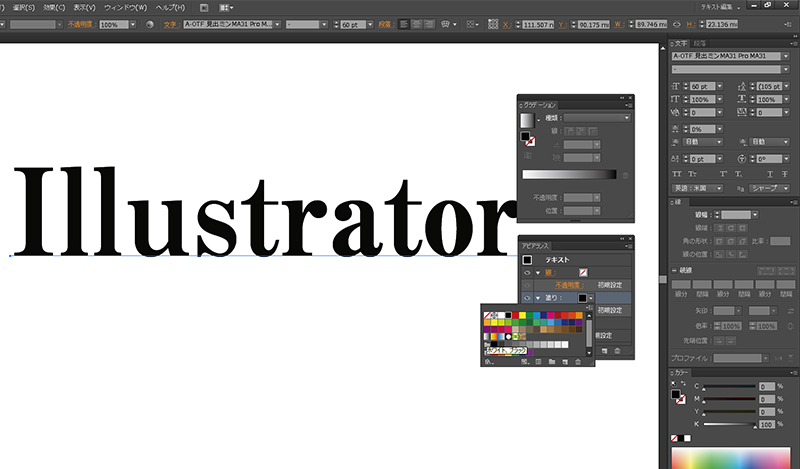Click the reference point grid icon
This screenshot has width=800, height=469.
click(493, 24)
